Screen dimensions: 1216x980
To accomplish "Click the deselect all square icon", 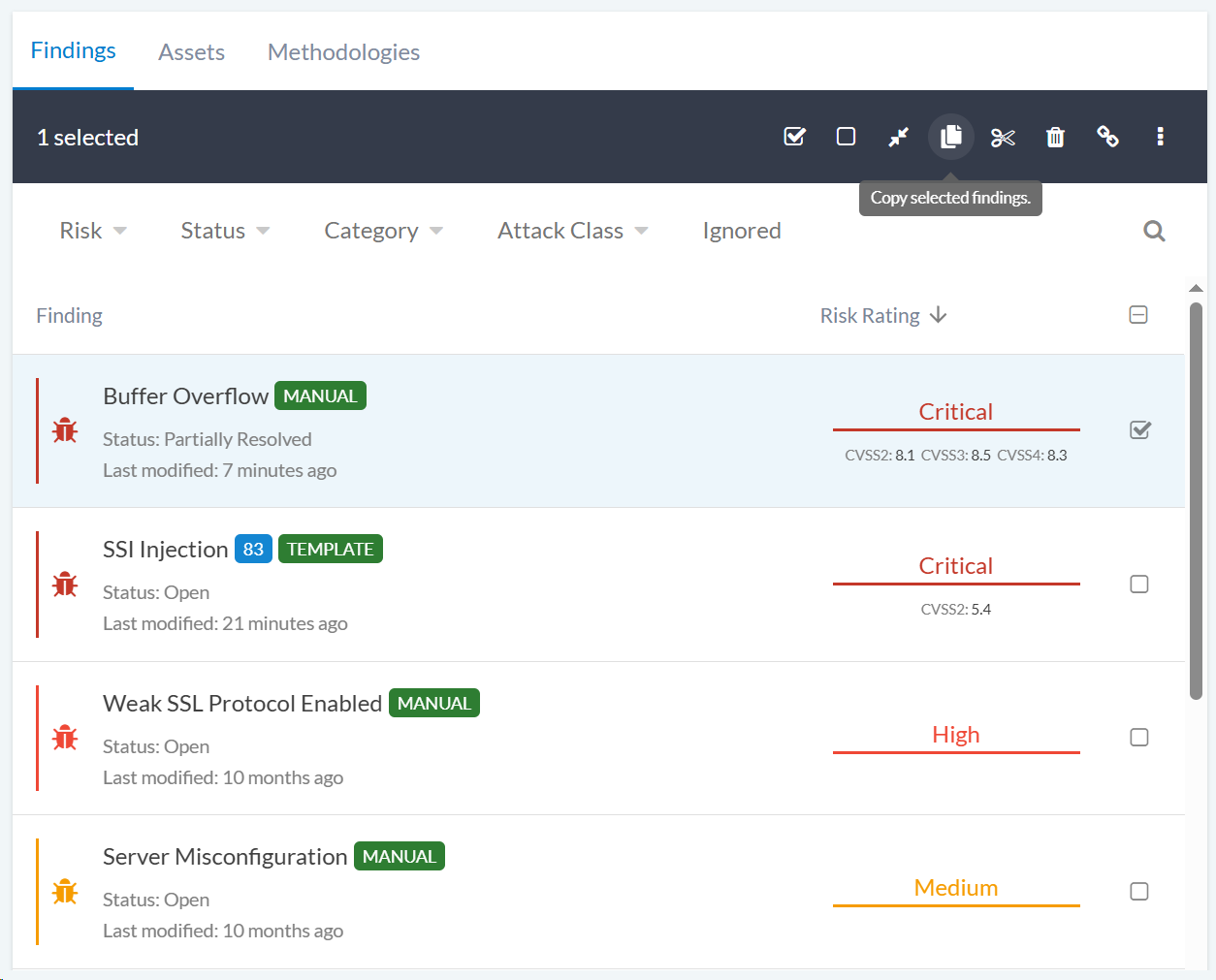I will coord(846,137).
